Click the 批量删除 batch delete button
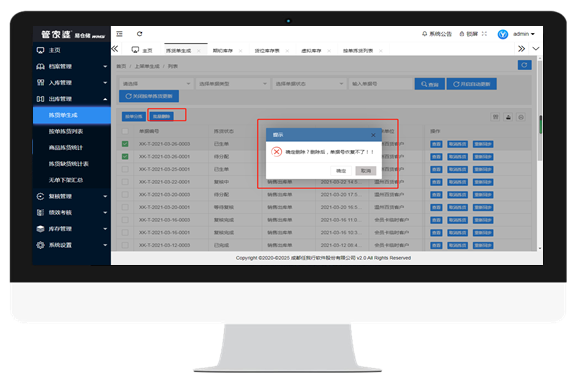This screenshot has height=378, width=576. tap(161, 116)
